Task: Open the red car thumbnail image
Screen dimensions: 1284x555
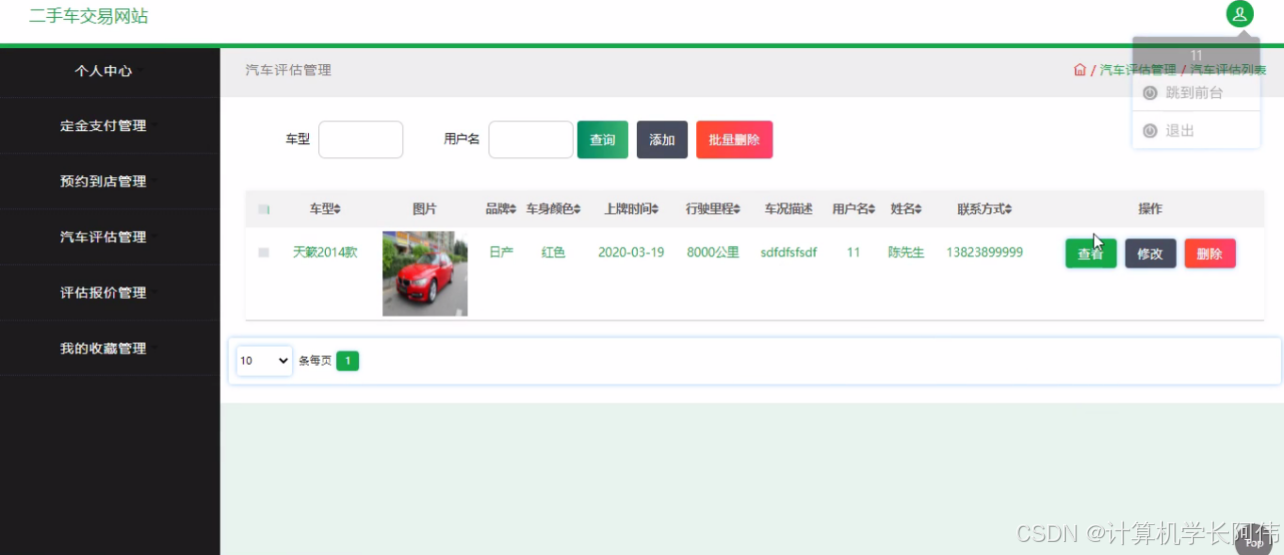Action: pyautogui.click(x=425, y=274)
